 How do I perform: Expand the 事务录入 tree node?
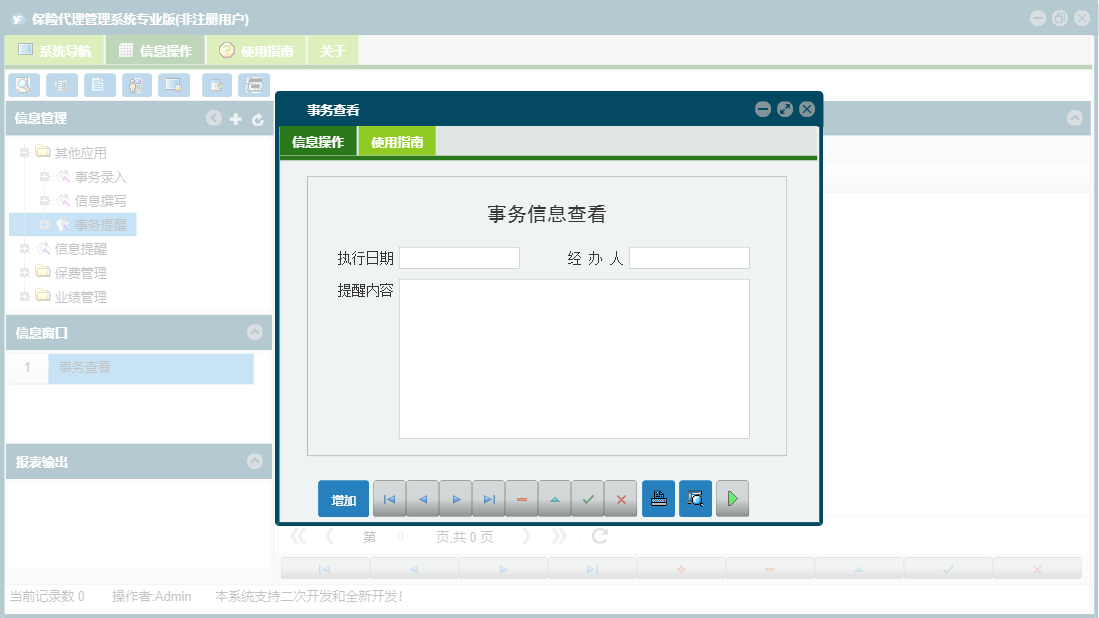point(44,177)
